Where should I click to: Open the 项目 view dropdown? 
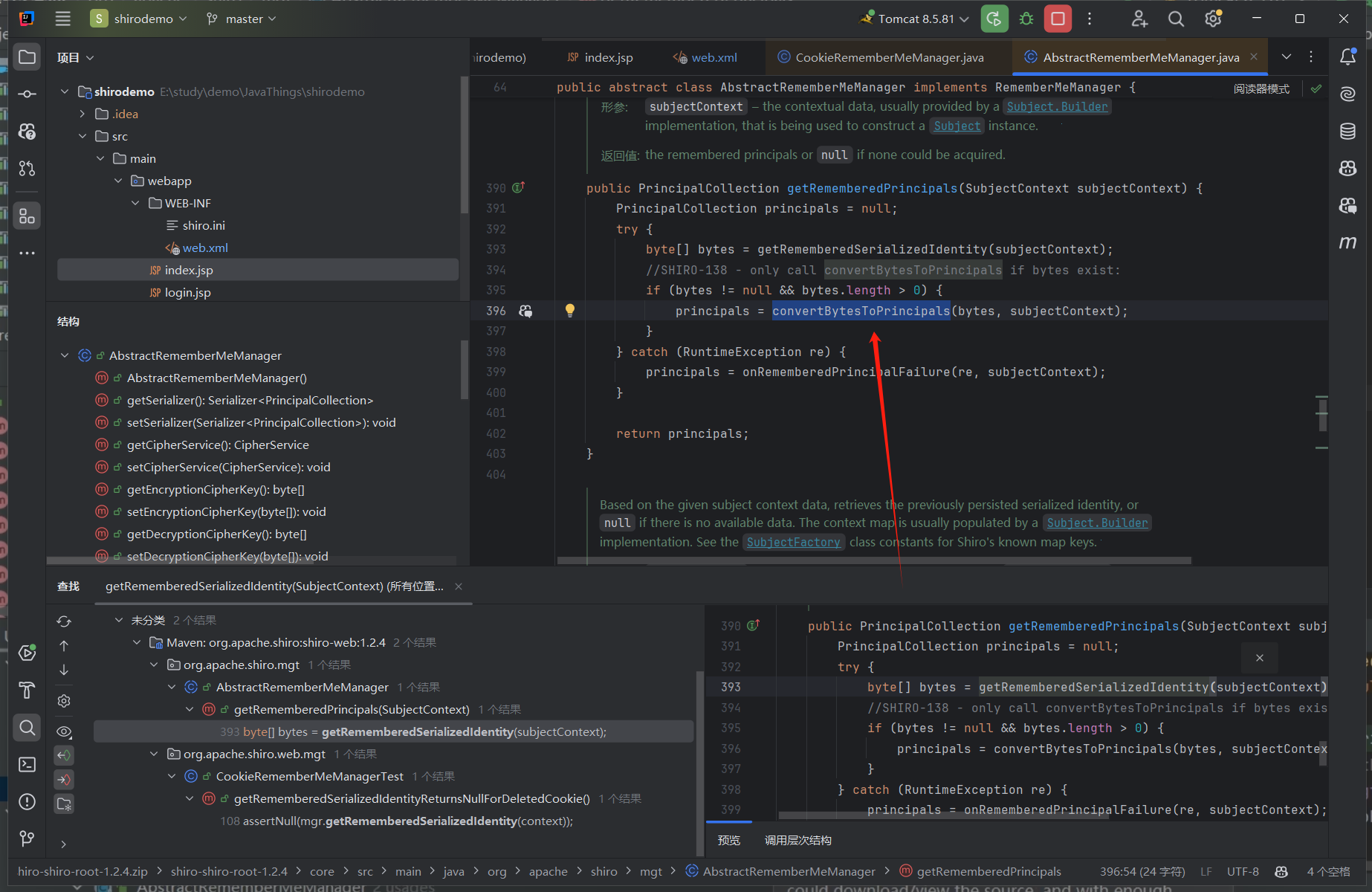76,57
